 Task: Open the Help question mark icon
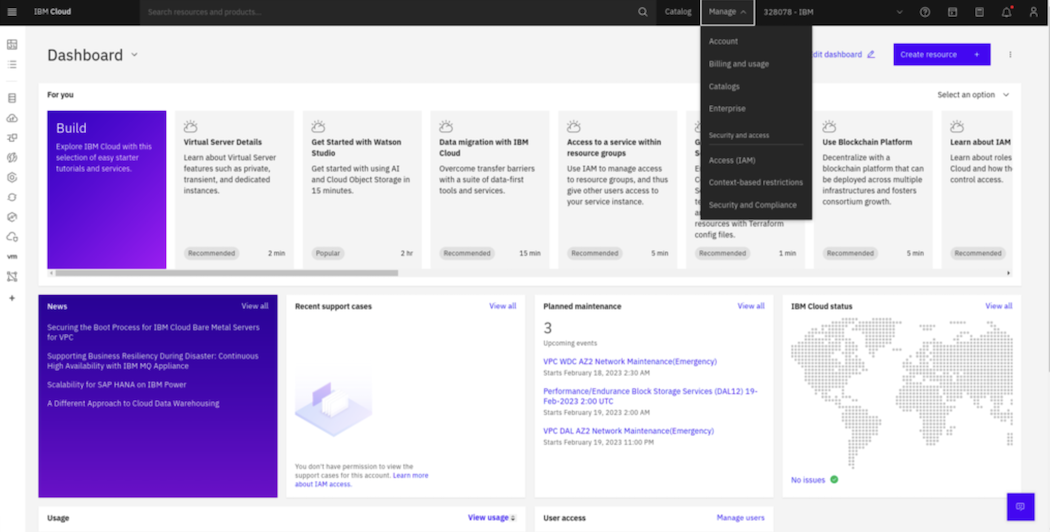[x=925, y=12]
